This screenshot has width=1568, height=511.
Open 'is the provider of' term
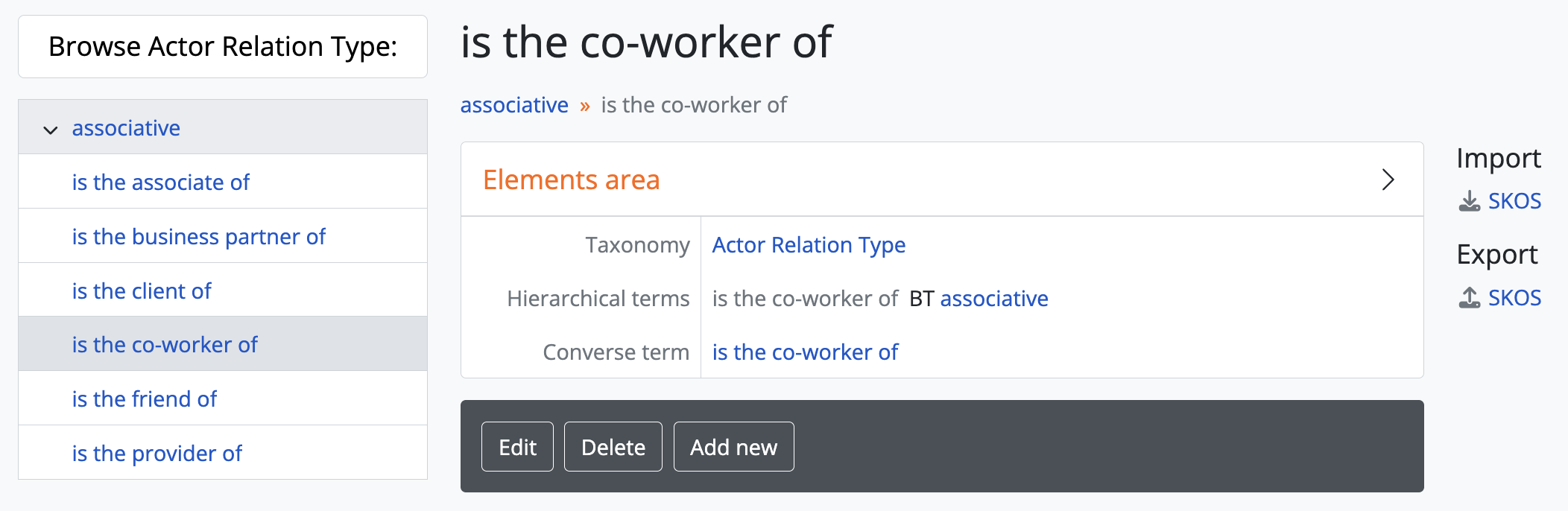coord(157,454)
